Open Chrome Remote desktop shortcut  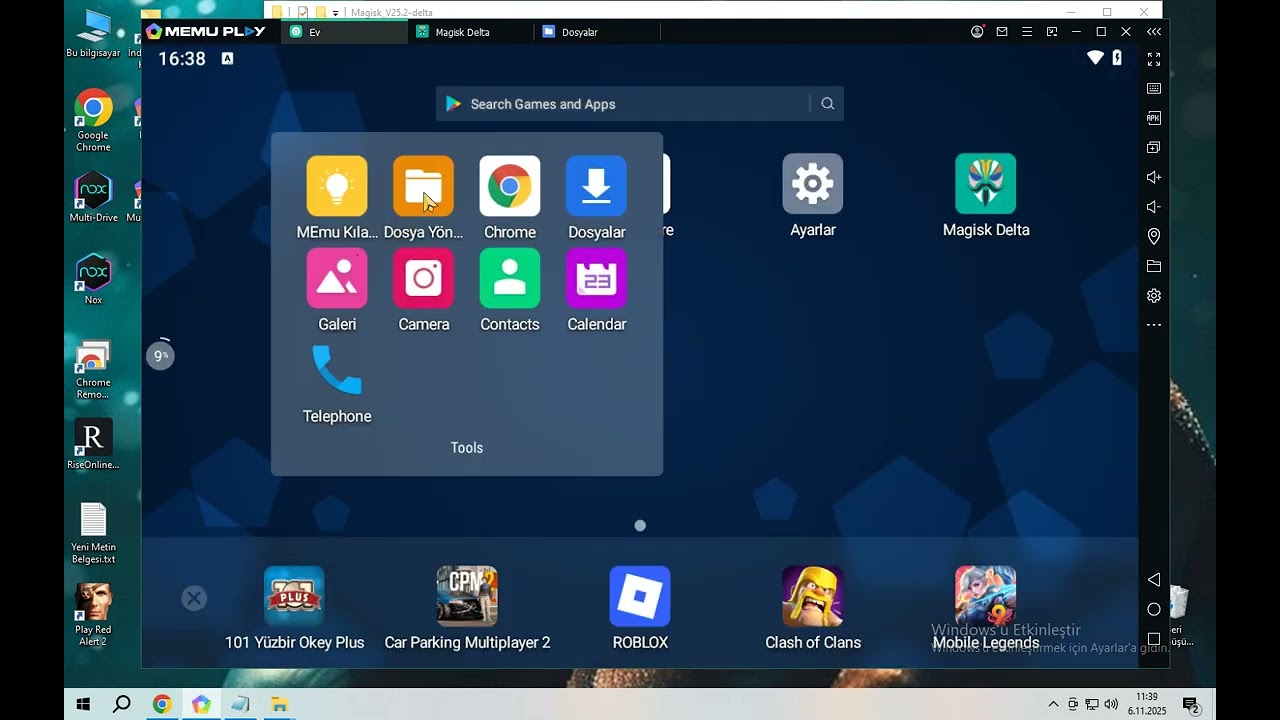click(x=93, y=369)
